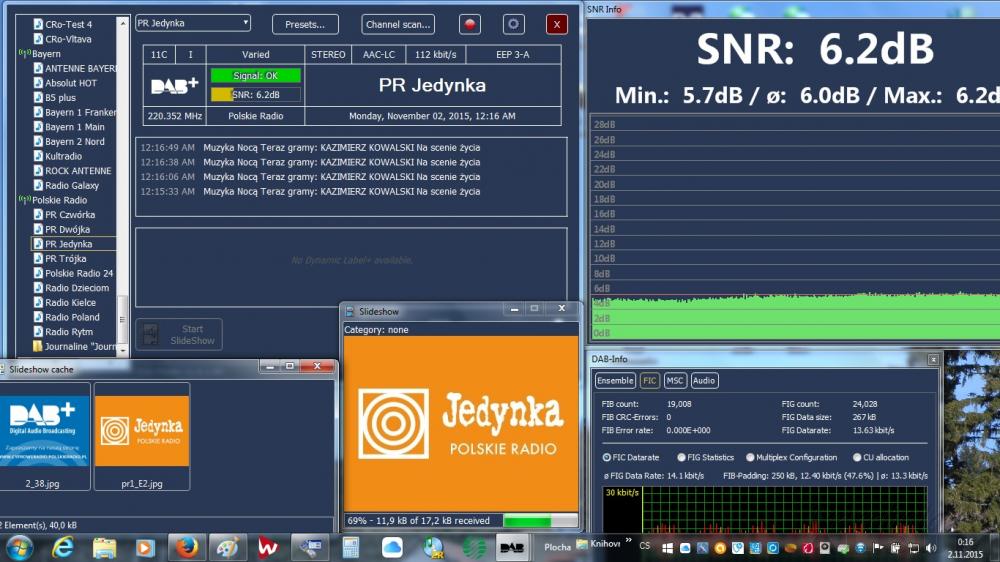Click the yellow SNR 6.2dB level bar
The width and height of the screenshot is (1000, 562).
pos(255,94)
